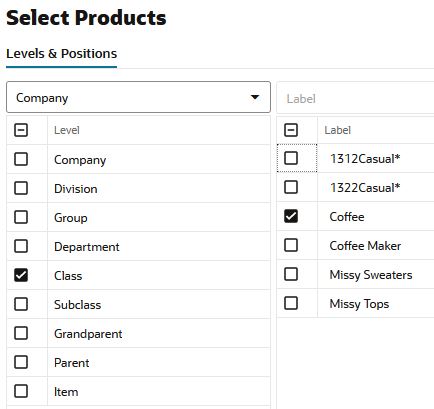Check the Subclass level checkbox
Screen dimensions: 434x409
tap(21, 304)
